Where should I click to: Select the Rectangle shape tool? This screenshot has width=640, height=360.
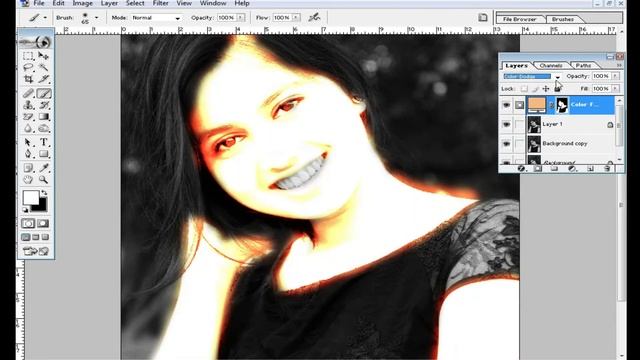pyautogui.click(x=43, y=154)
